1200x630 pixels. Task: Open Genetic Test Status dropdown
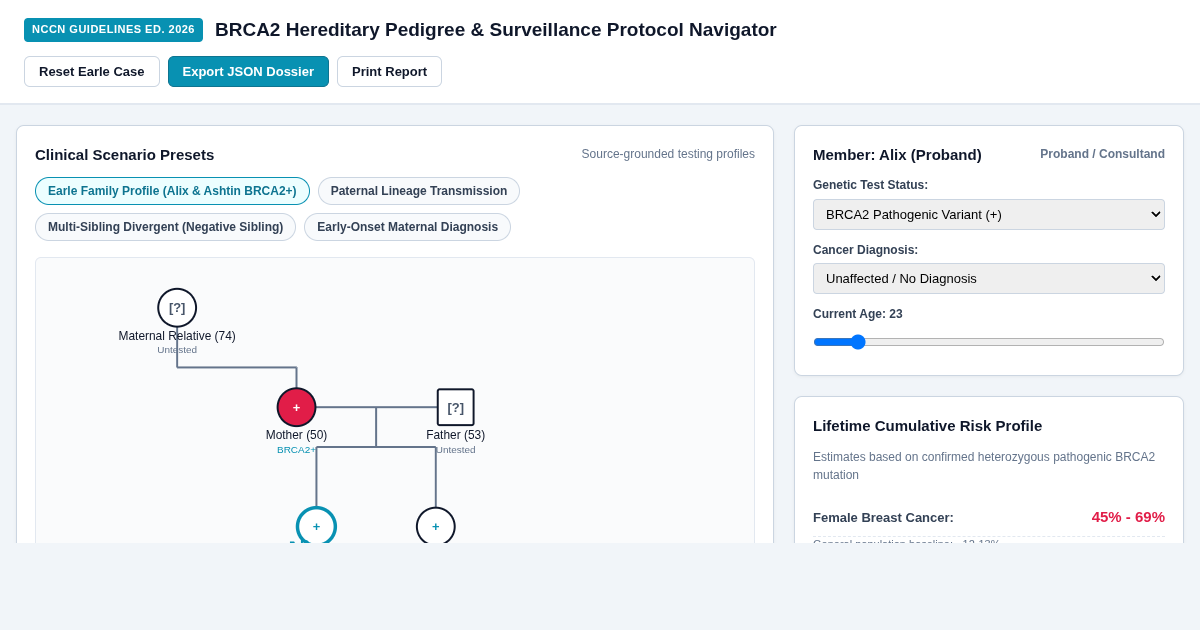[x=989, y=214]
